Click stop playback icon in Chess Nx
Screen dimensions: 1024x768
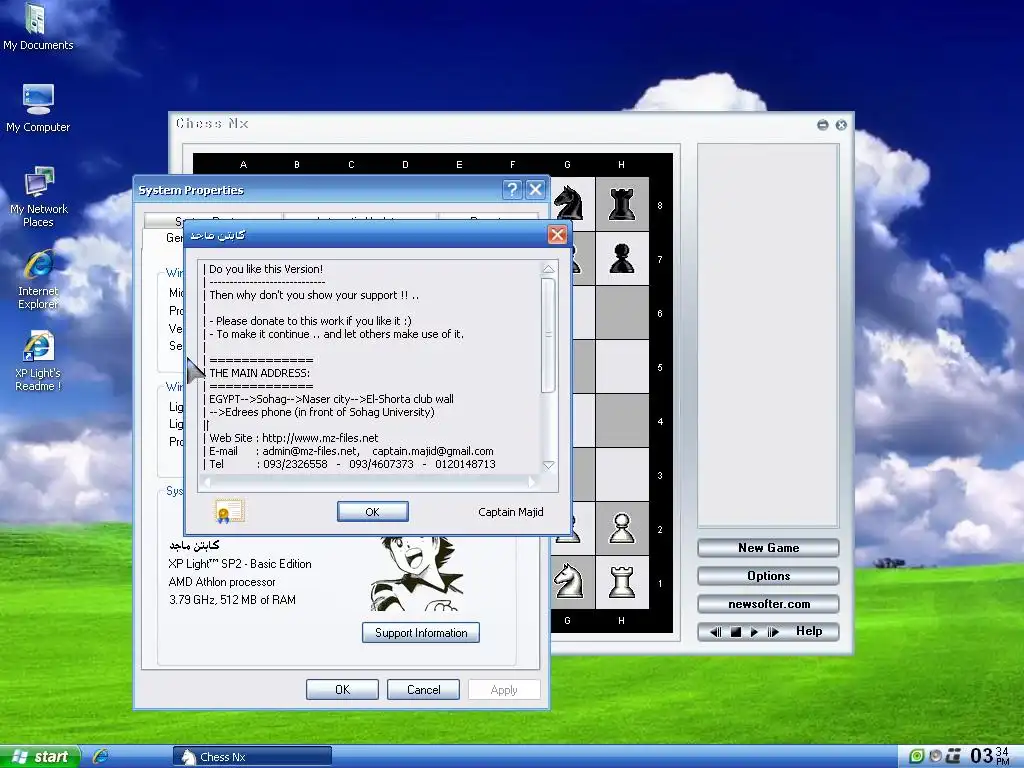[735, 632]
